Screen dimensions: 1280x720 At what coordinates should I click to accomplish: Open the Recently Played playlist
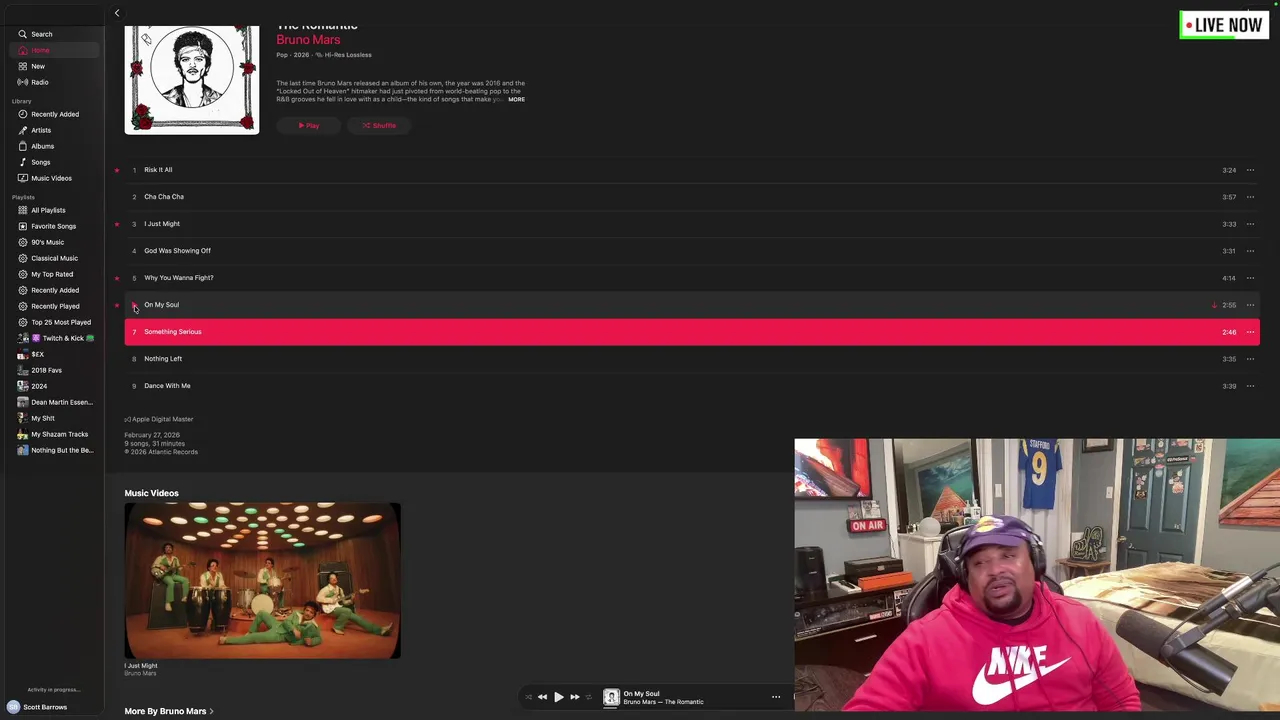pos(55,306)
